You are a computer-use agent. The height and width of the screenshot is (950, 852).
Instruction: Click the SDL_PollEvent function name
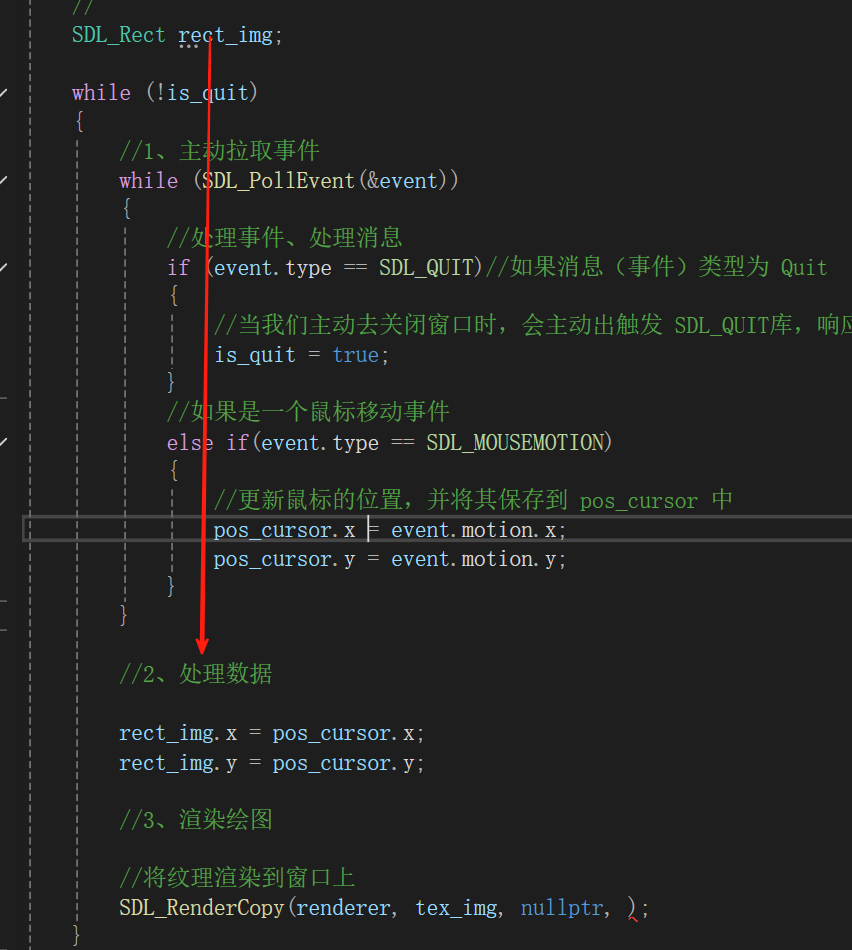pos(279,181)
